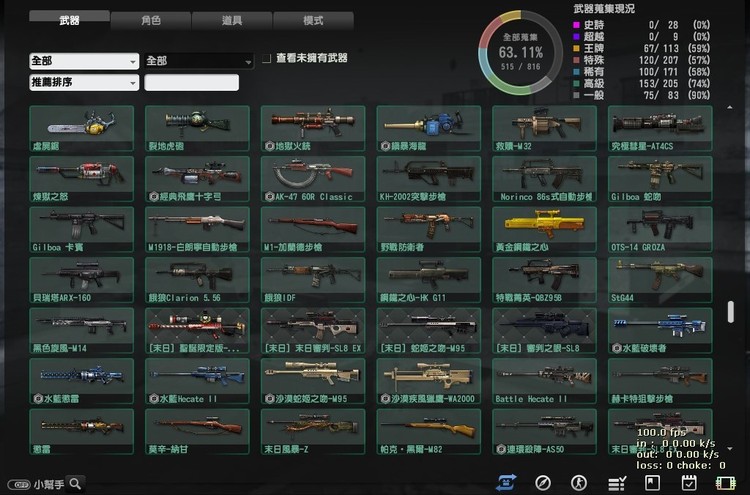This screenshot has height=495, width=750.
Task: Select the OTS-14 GROZA weapon card
Action: (661, 230)
